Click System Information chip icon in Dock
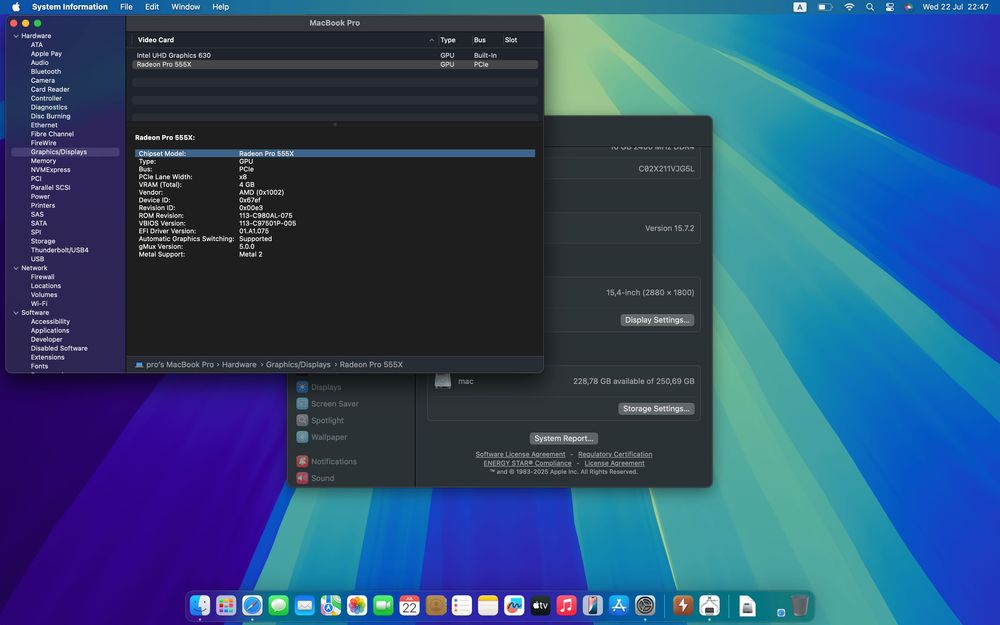The image size is (1000, 625). pos(709,605)
